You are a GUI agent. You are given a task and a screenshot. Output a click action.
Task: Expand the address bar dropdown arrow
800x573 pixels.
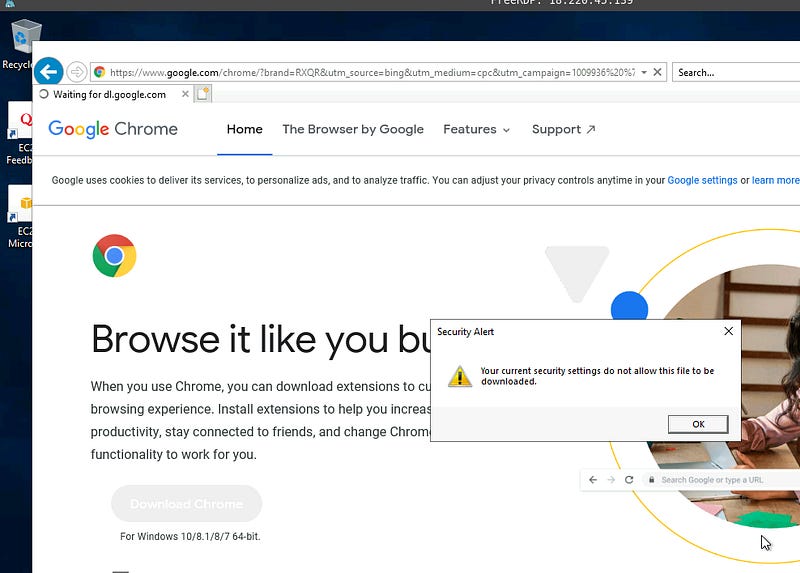coord(644,72)
